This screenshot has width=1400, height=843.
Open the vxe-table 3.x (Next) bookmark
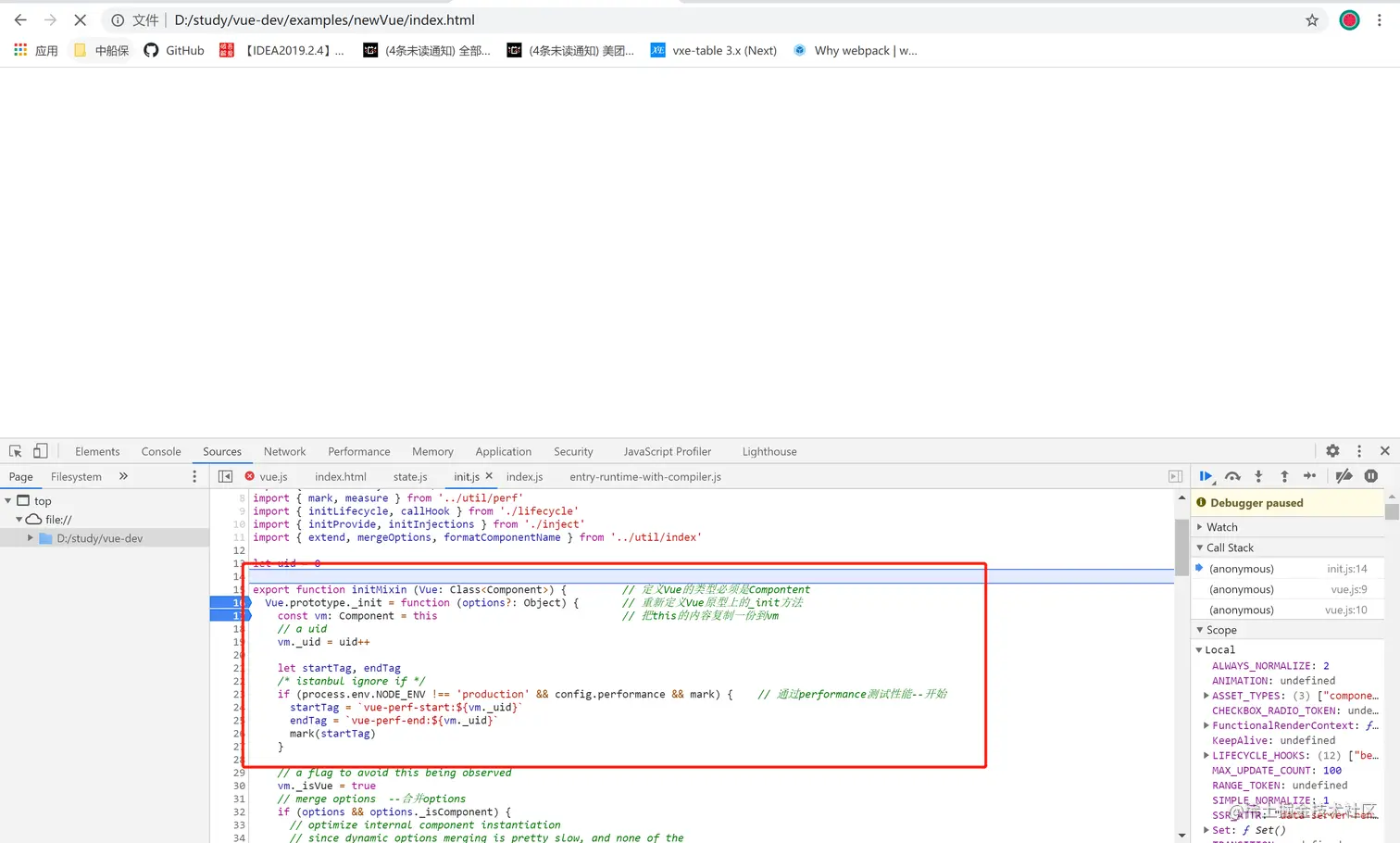point(714,50)
